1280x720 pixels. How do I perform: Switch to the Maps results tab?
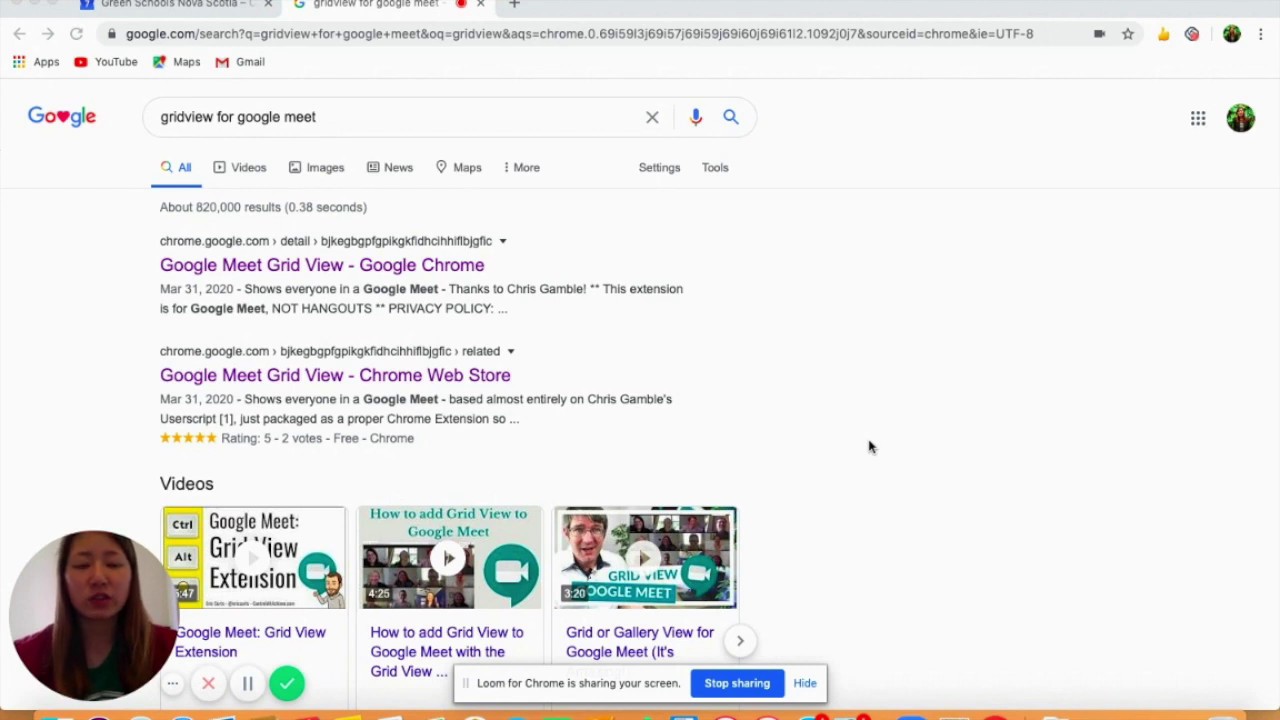tap(458, 168)
